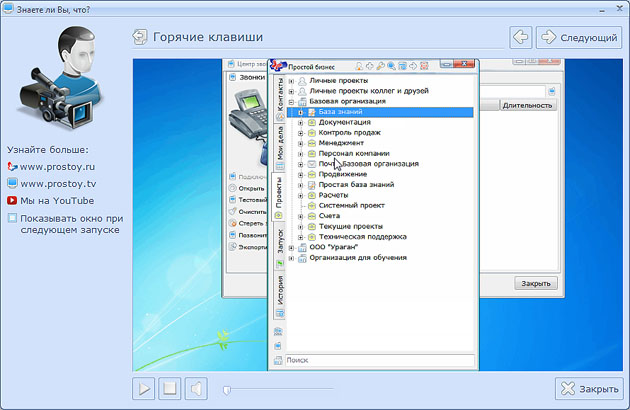
Task: Switch to the Контакты vertical tab
Action: tap(280, 98)
